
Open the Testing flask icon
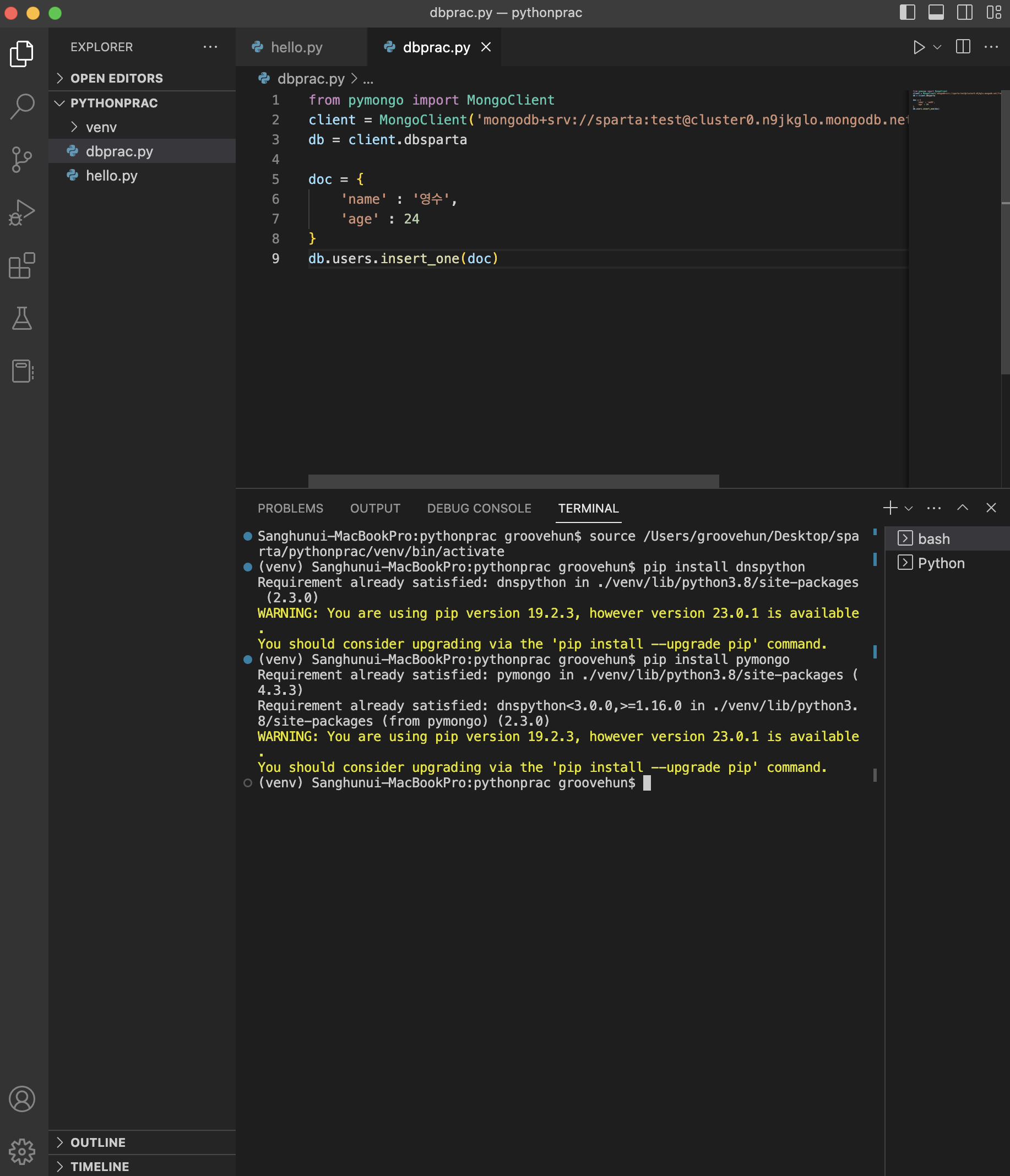point(22,318)
